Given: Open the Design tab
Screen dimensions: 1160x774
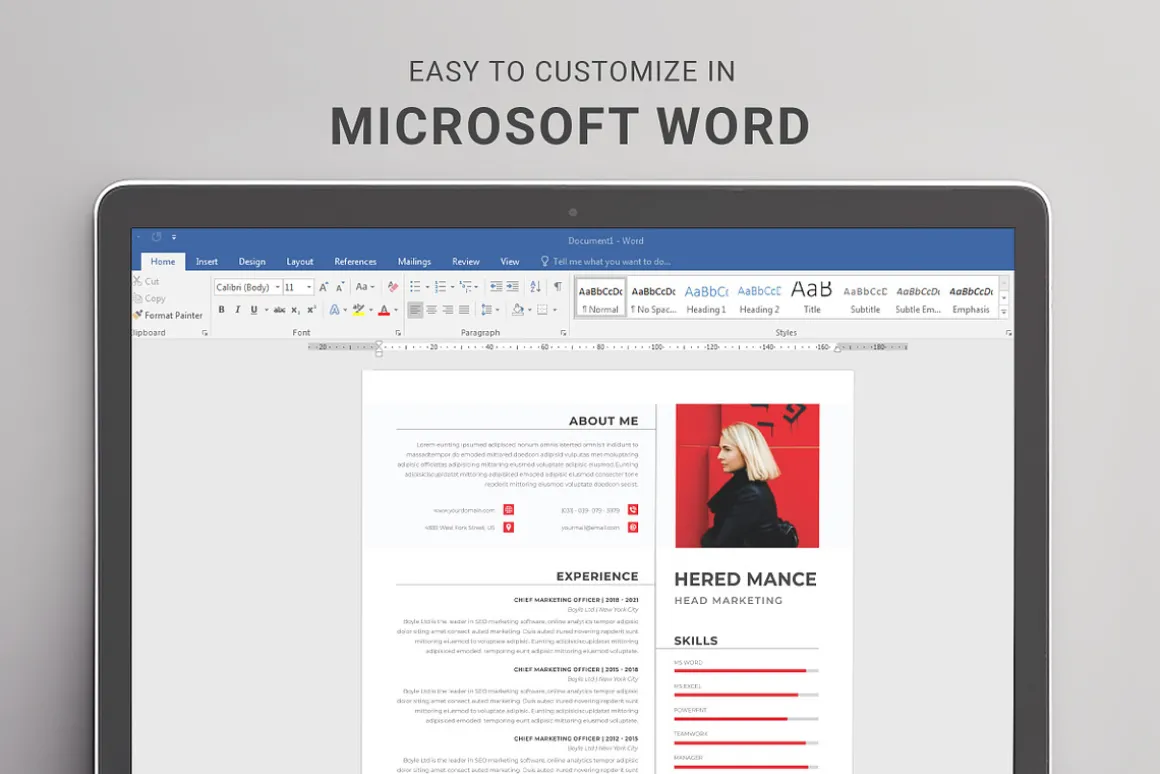Looking at the screenshot, I should pos(252,261).
